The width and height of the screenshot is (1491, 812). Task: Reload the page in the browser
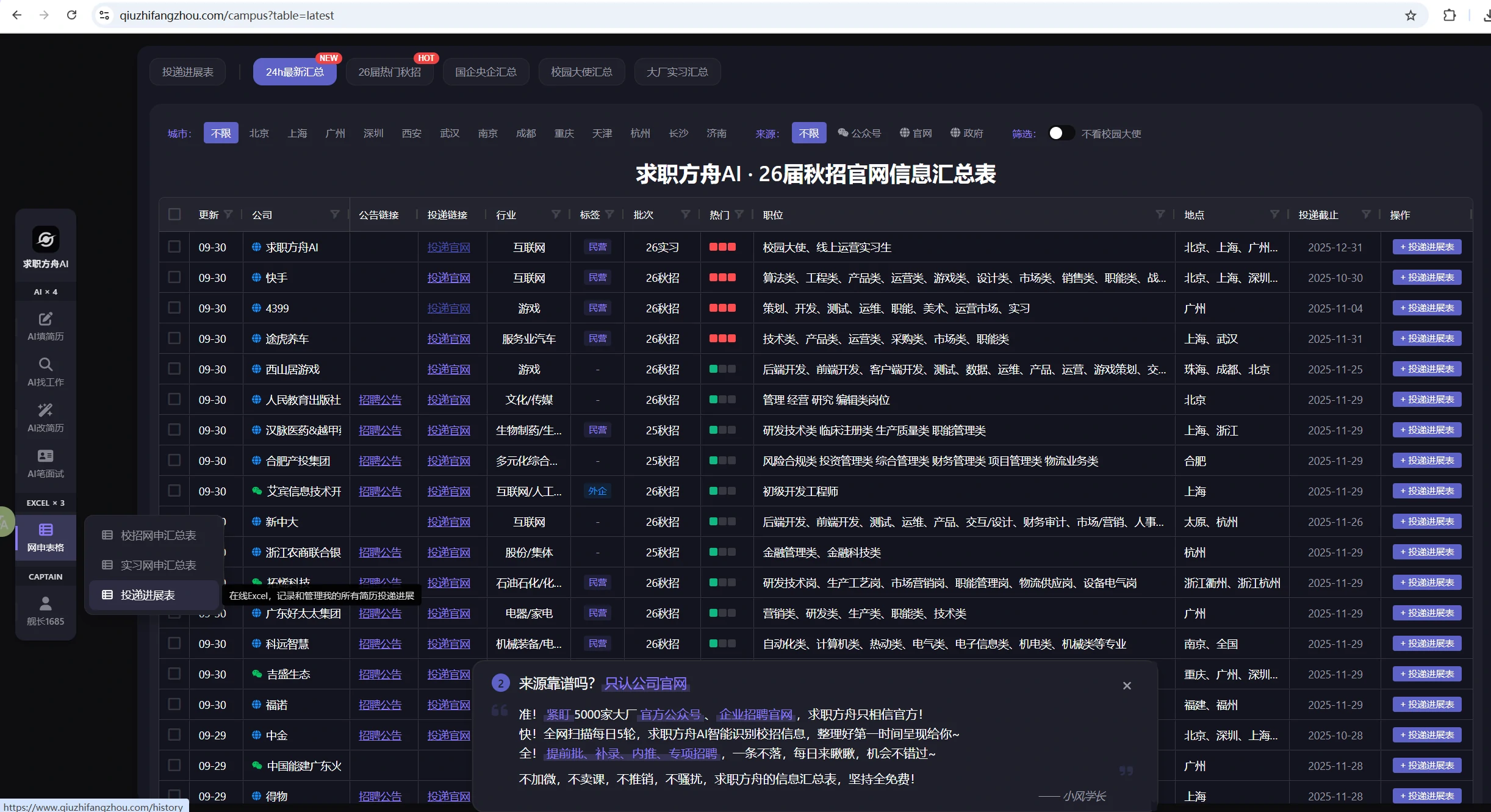point(71,15)
